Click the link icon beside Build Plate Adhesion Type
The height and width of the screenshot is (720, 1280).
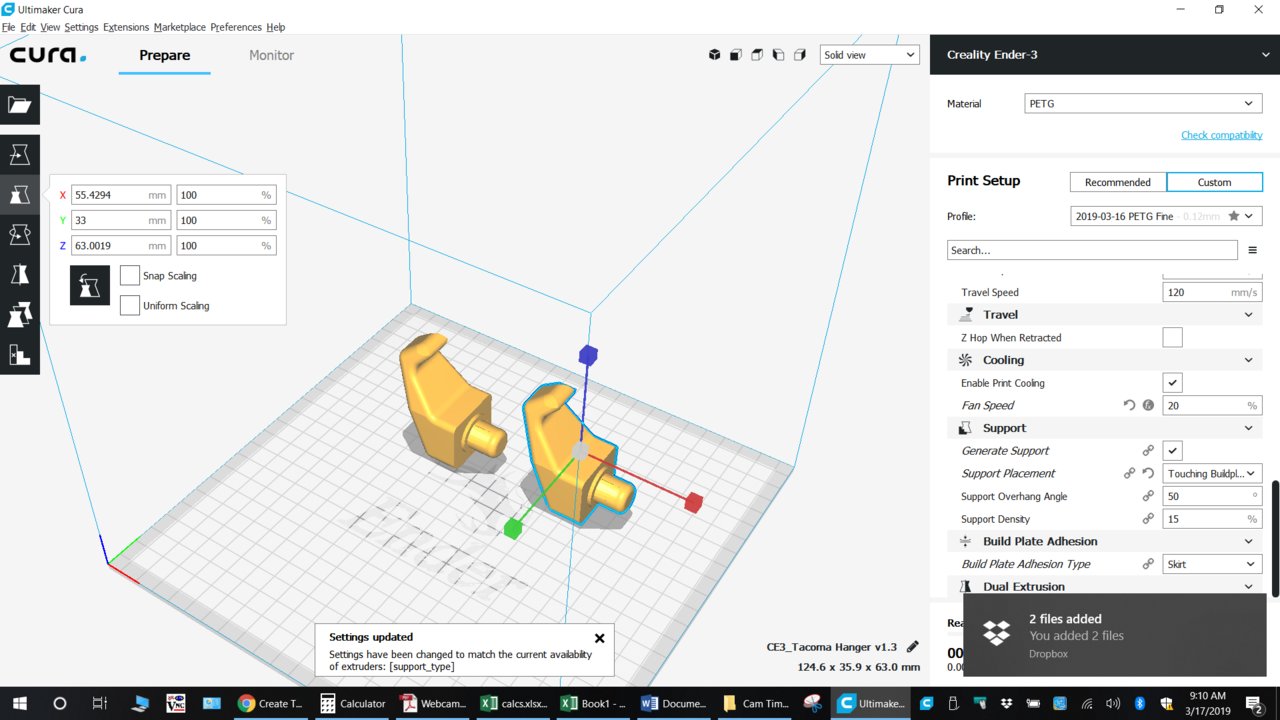[x=1148, y=564]
